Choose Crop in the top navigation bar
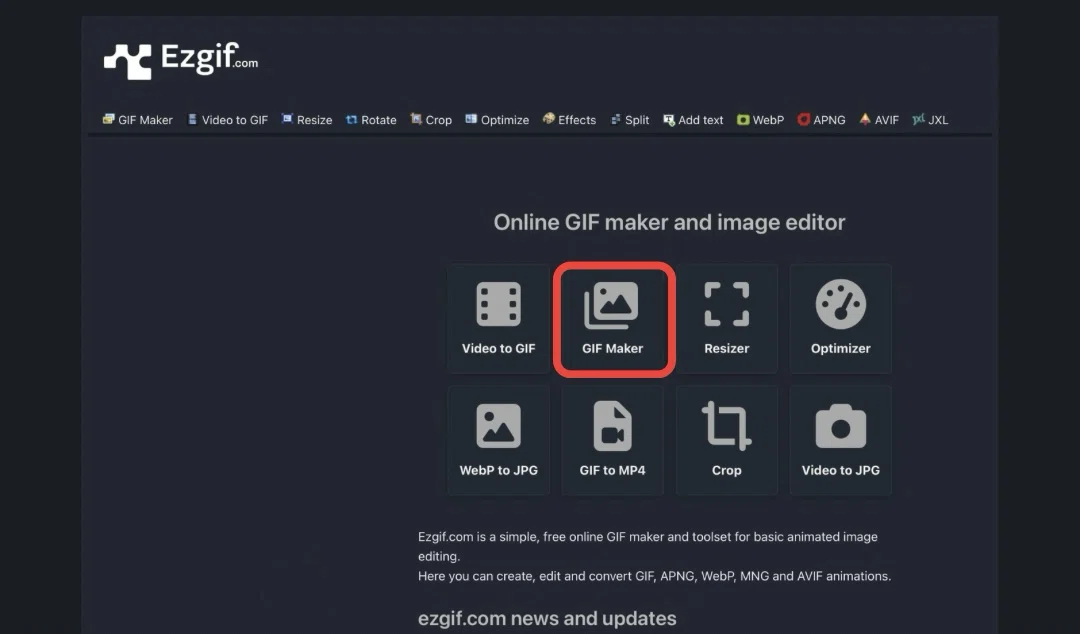Viewport: 1080px width, 634px height. click(x=431, y=119)
